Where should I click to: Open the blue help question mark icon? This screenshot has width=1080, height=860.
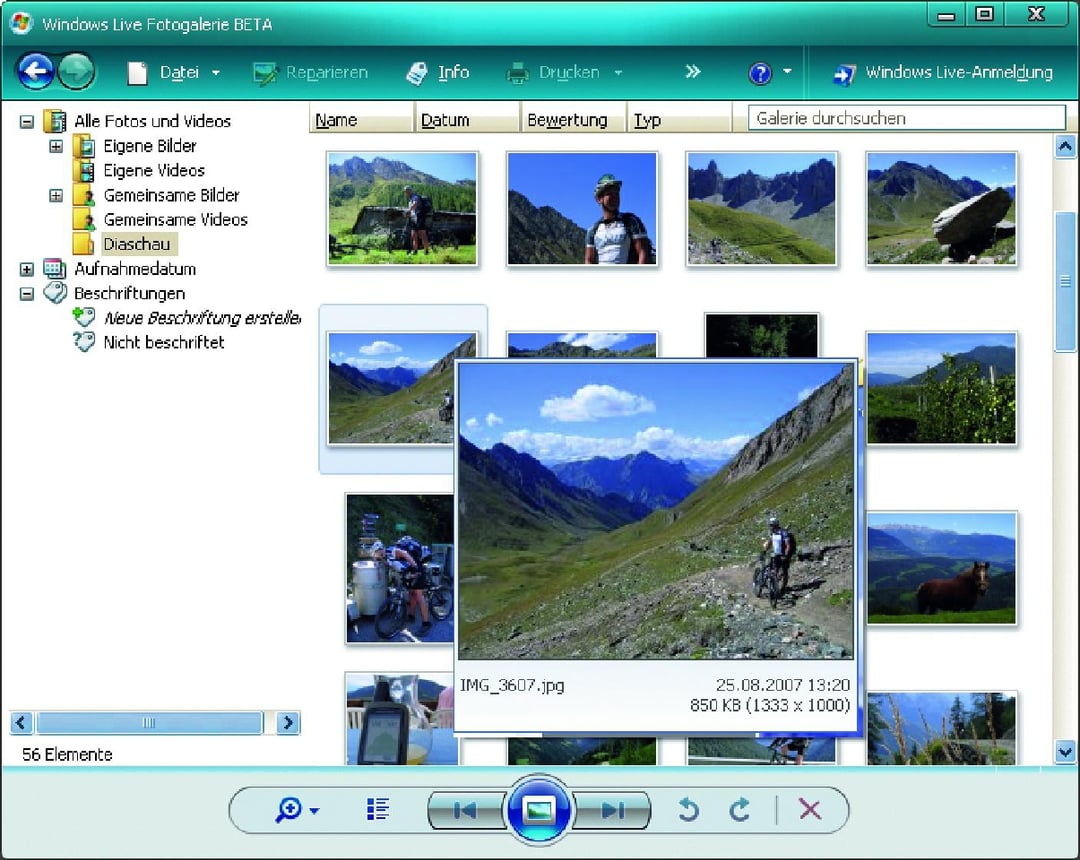pos(760,73)
